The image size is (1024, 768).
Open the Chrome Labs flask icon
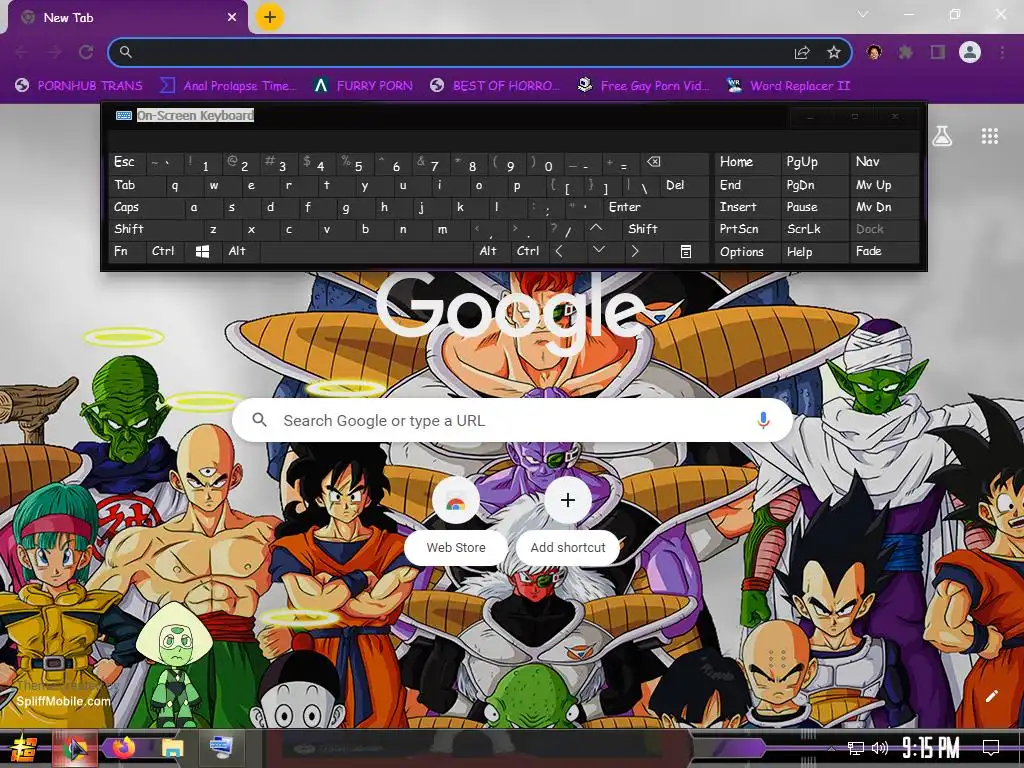(x=942, y=136)
